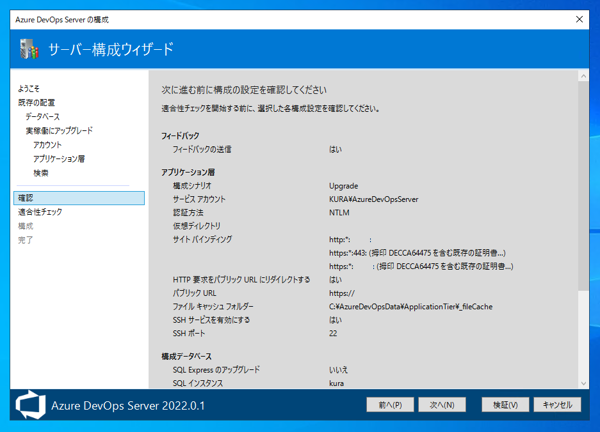The image size is (600, 432).
Task: Open the アプリケーション層 step in sidebar
Action: [59, 159]
